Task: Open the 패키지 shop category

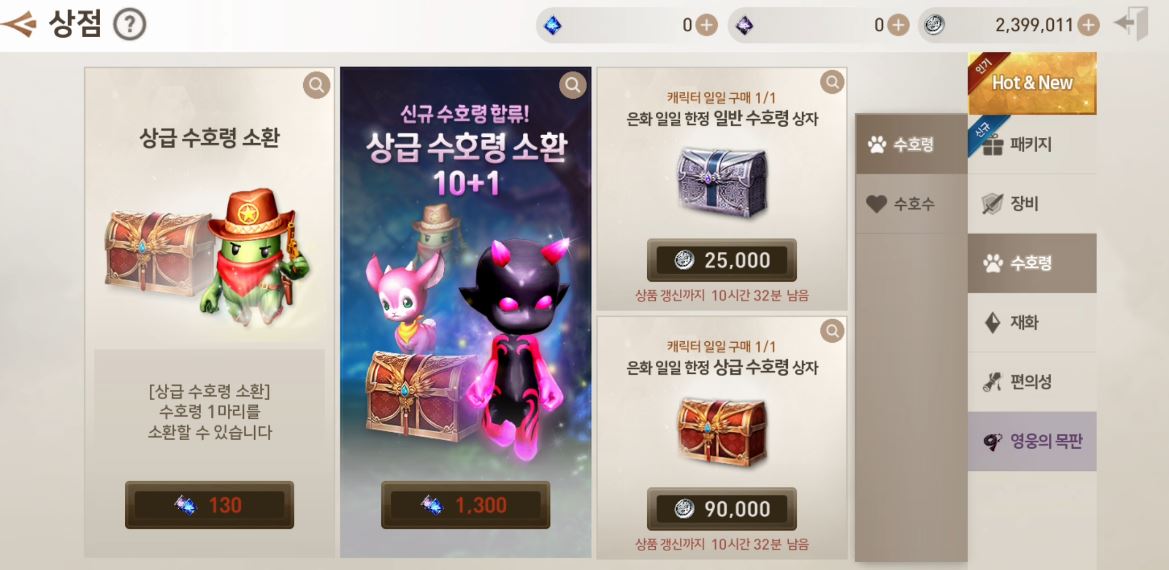Action: (x=1033, y=145)
